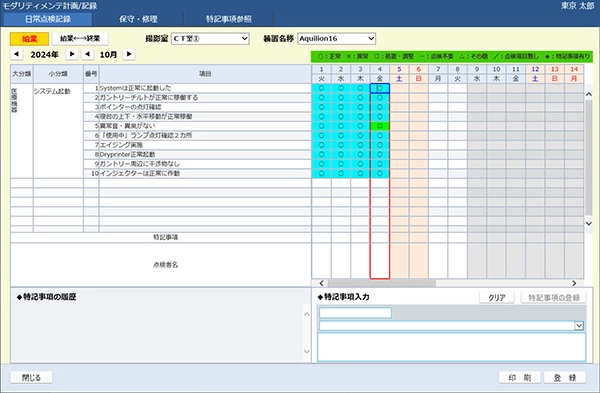Click 大分類 column header
This screenshot has width=600, height=393.
[x=21, y=74]
